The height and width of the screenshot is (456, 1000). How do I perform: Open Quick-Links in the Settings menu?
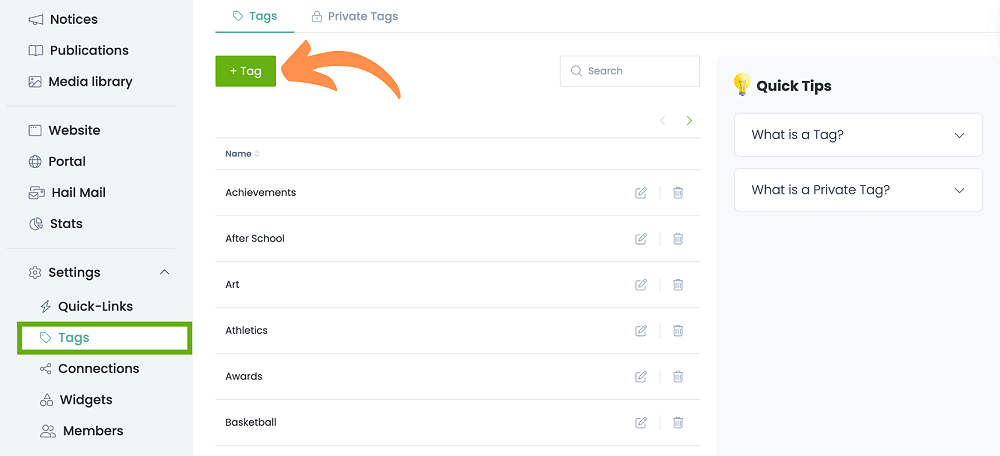pyautogui.click(x=95, y=307)
